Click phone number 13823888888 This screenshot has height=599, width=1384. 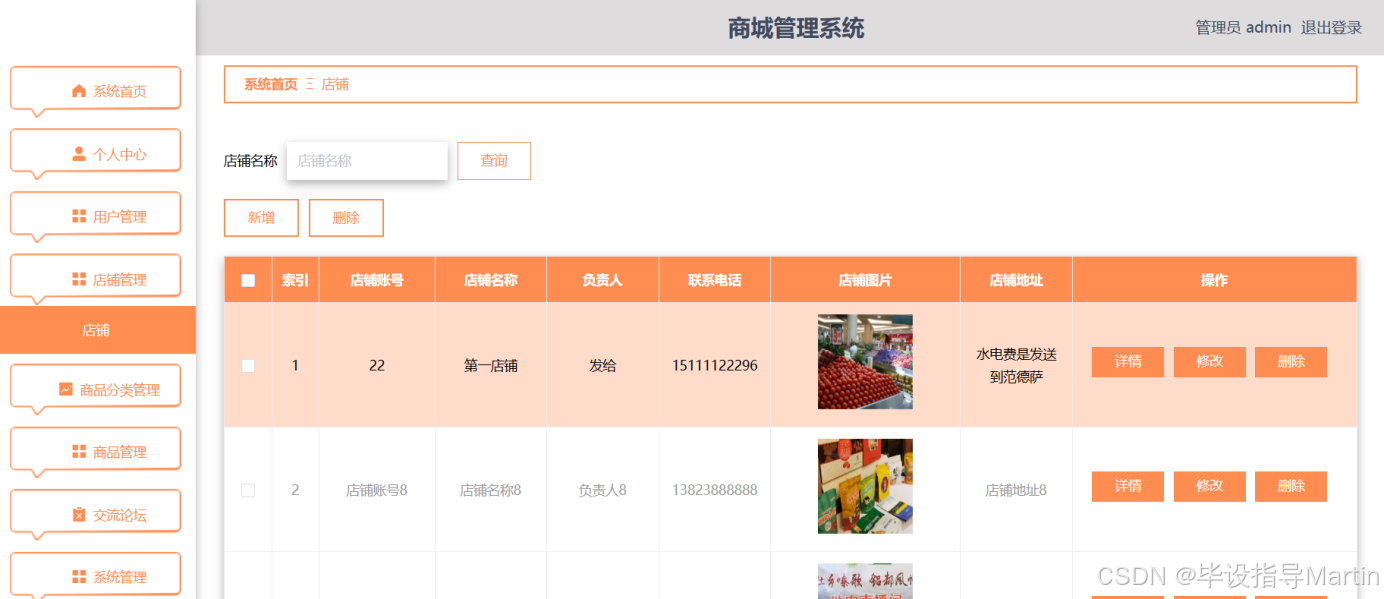click(x=715, y=490)
